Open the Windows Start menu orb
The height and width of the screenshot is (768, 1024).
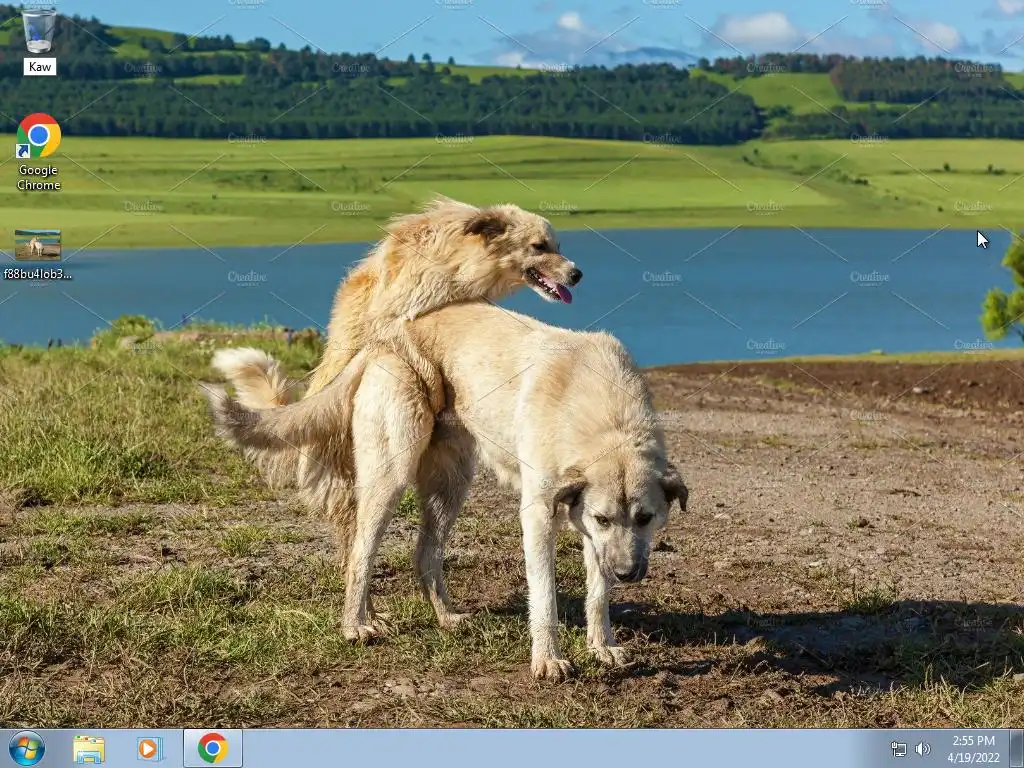[x=27, y=748]
